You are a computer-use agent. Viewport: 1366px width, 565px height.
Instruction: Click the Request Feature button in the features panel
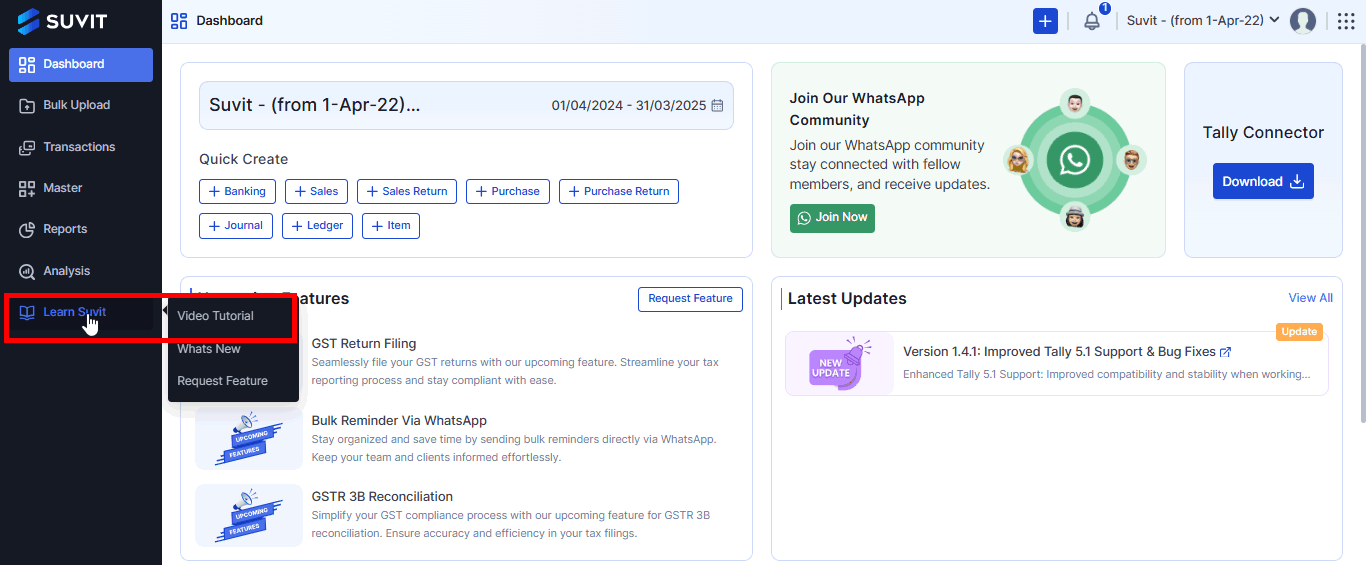tap(691, 299)
